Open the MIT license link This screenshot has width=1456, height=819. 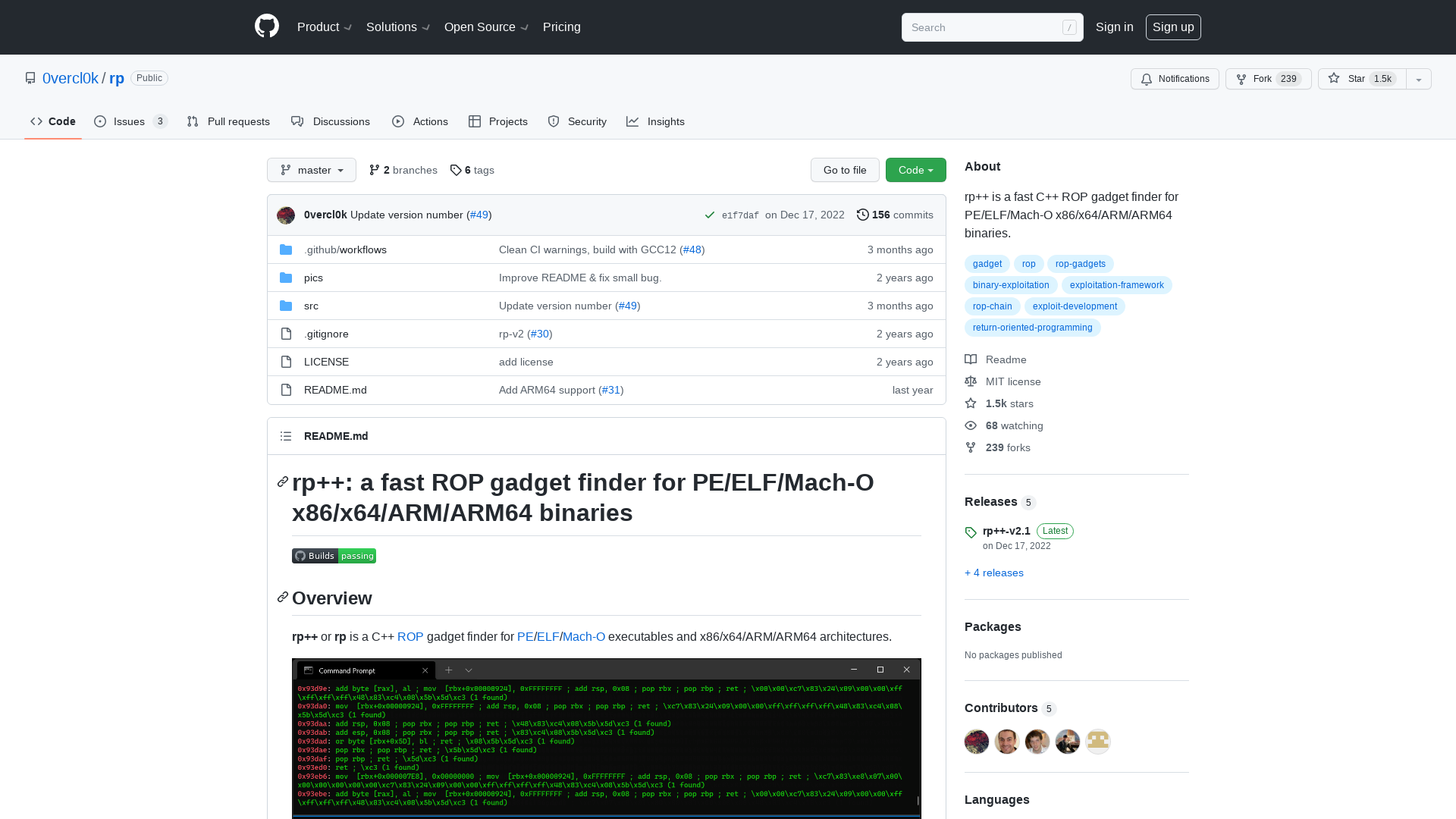coord(1003,381)
